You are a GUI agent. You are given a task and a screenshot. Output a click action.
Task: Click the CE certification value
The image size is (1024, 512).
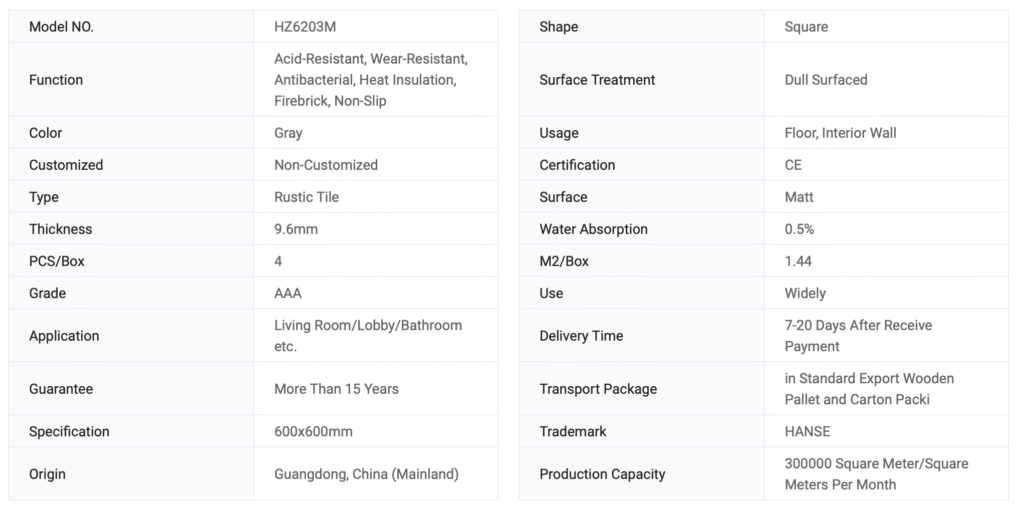click(793, 165)
